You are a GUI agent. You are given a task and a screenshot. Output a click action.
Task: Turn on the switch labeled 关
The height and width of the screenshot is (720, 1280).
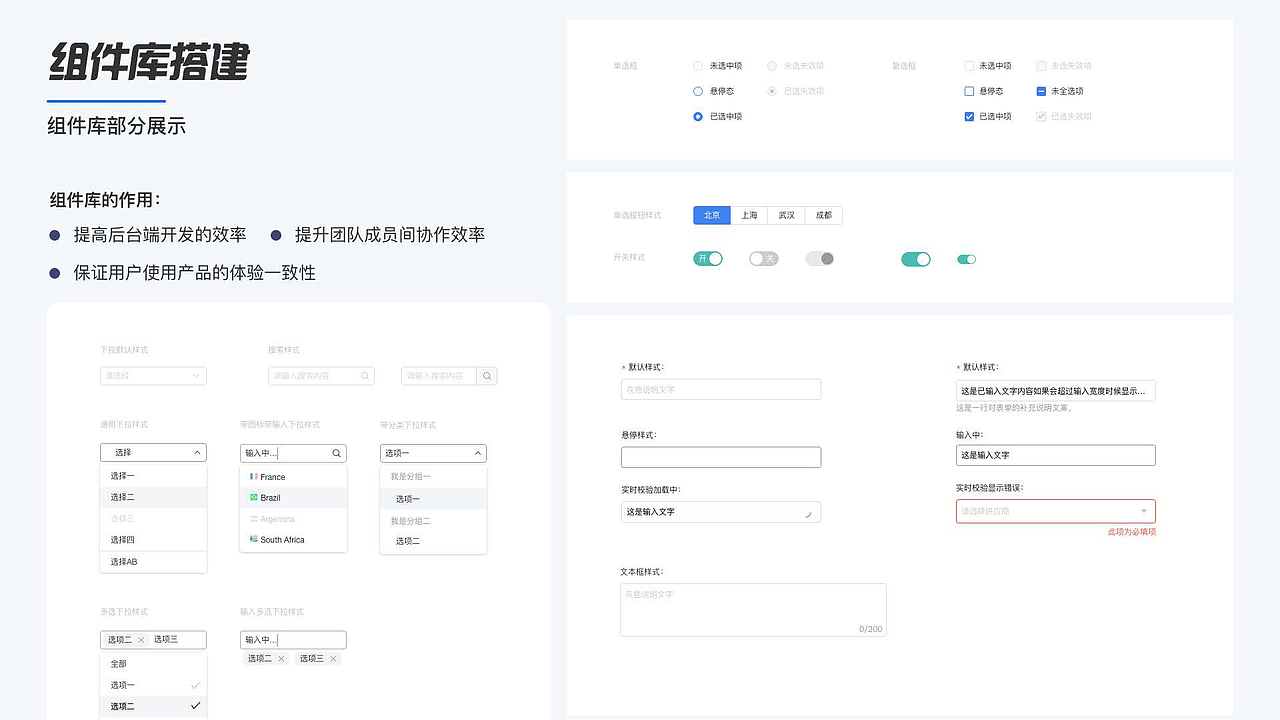pos(764,259)
